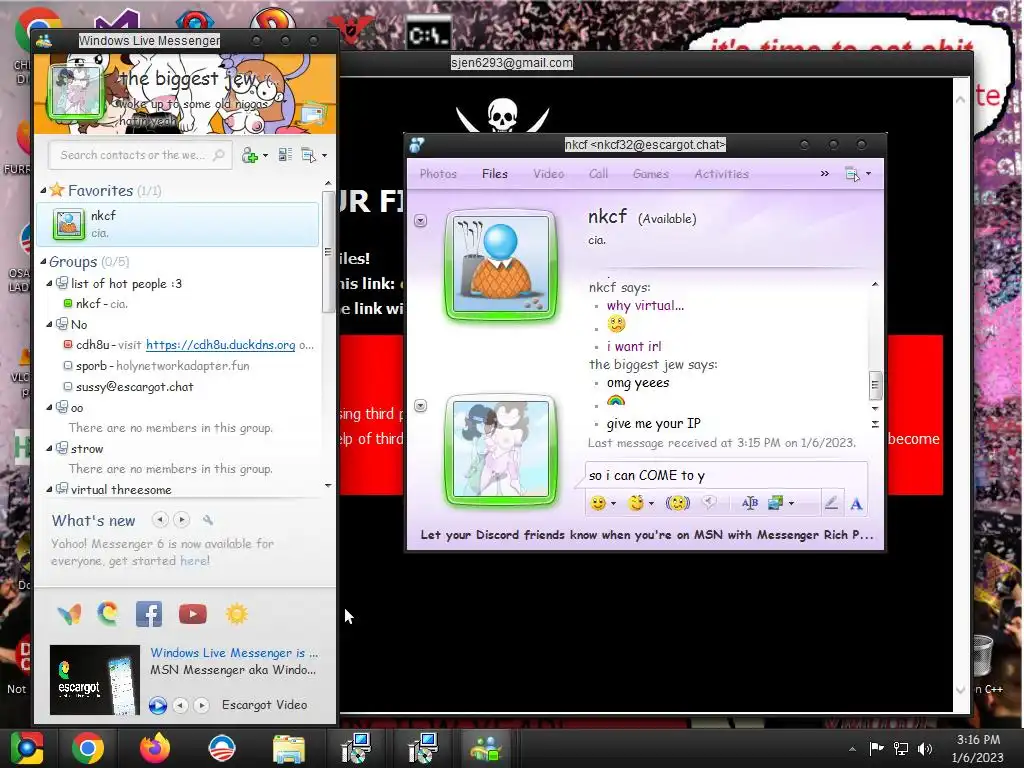Open Firefox from the taskbar
The image size is (1024, 768).
(154, 748)
